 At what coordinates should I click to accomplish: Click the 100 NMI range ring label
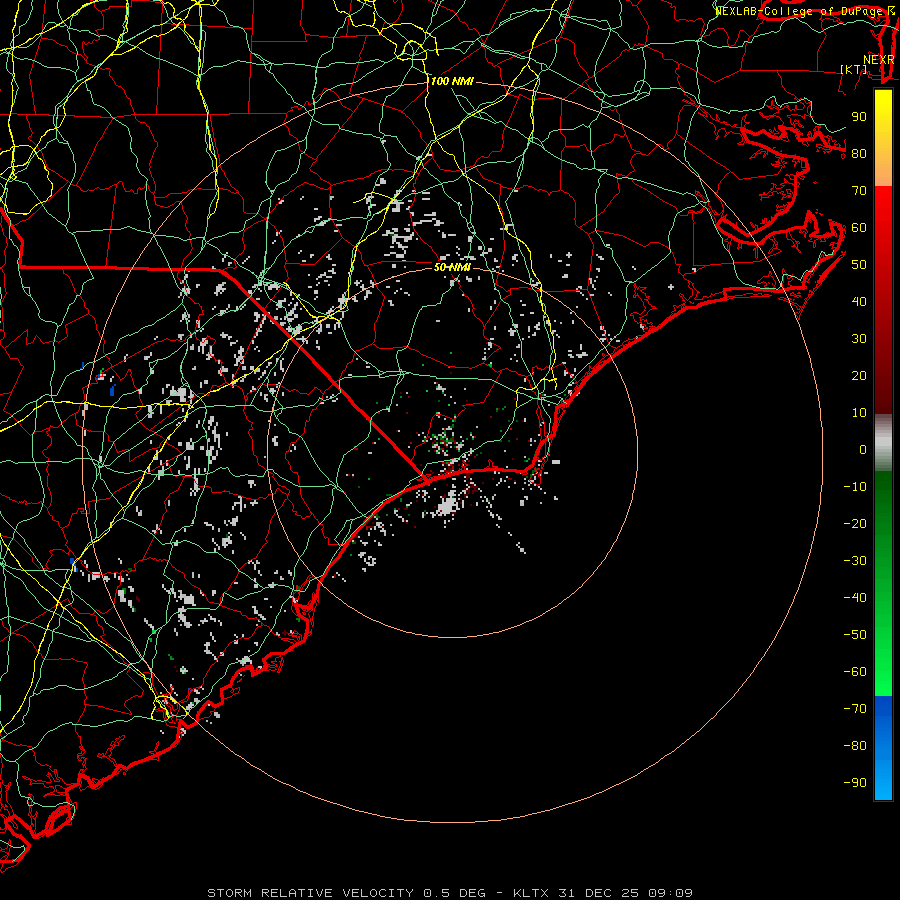[x=452, y=82]
